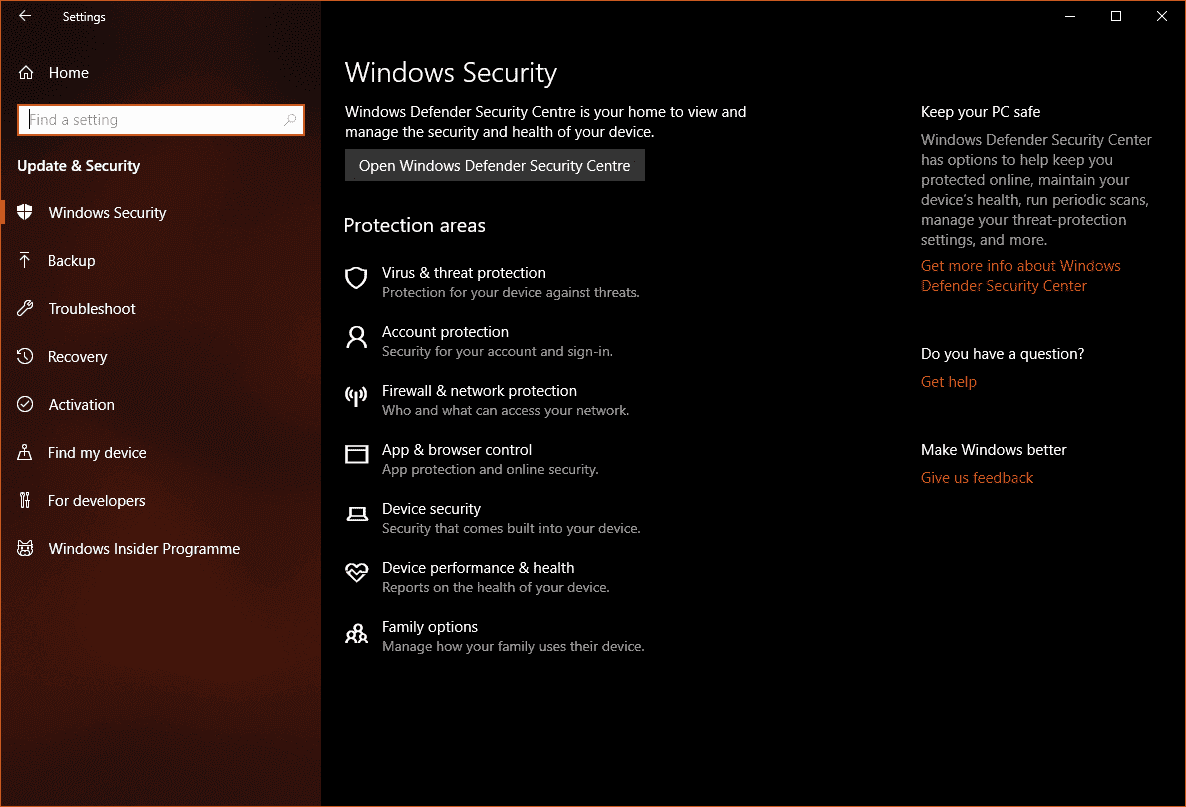1186x807 pixels.
Task: Open the Backup section
Action: pyautogui.click(x=160, y=260)
